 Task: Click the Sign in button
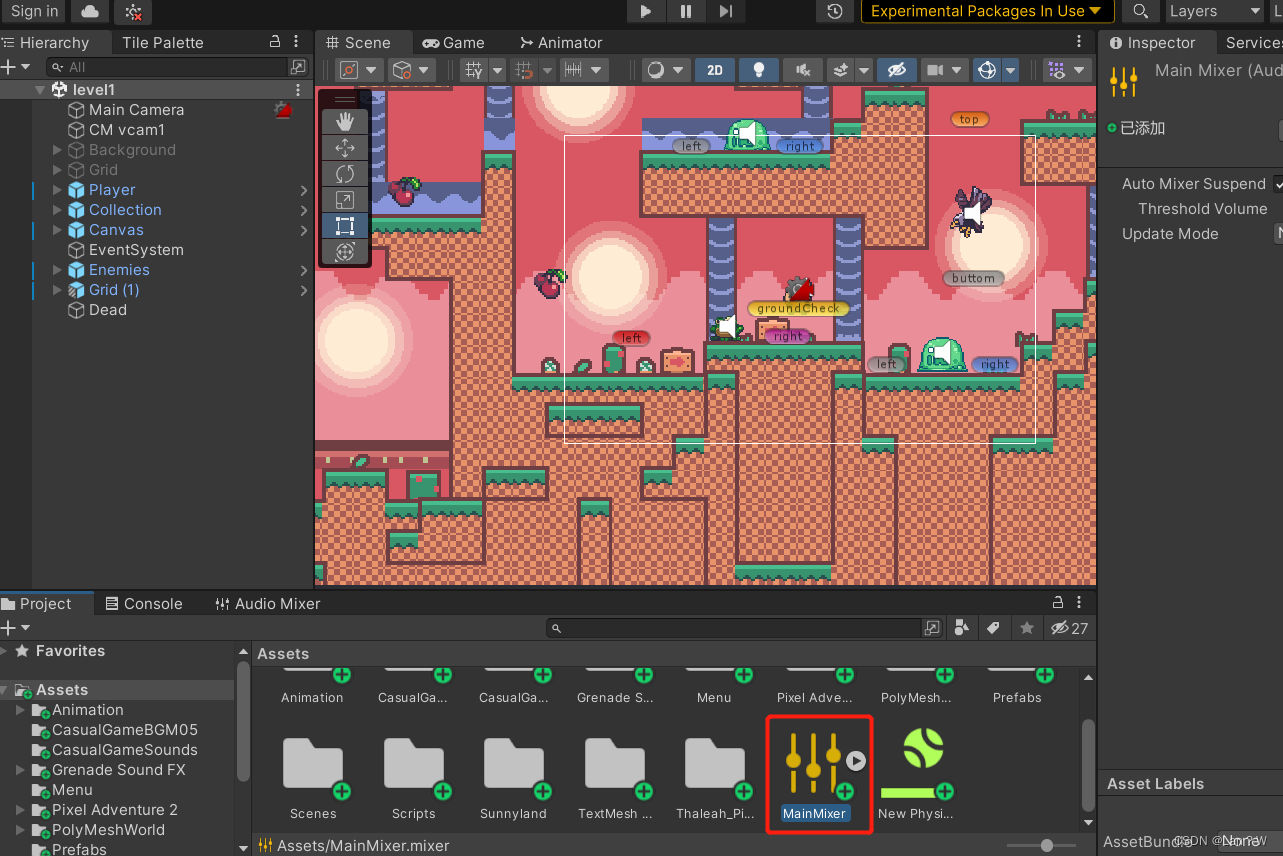tap(35, 11)
